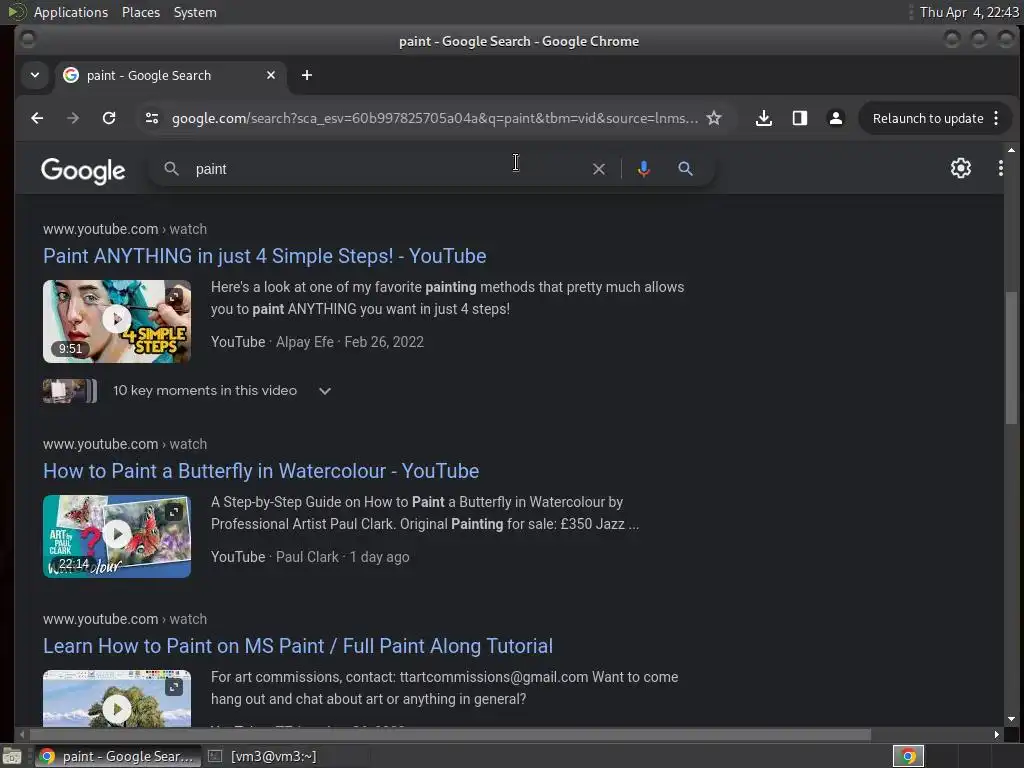The height and width of the screenshot is (768, 1024).
Task: Click the horizontal scrollbar thumb
Action: (449, 735)
